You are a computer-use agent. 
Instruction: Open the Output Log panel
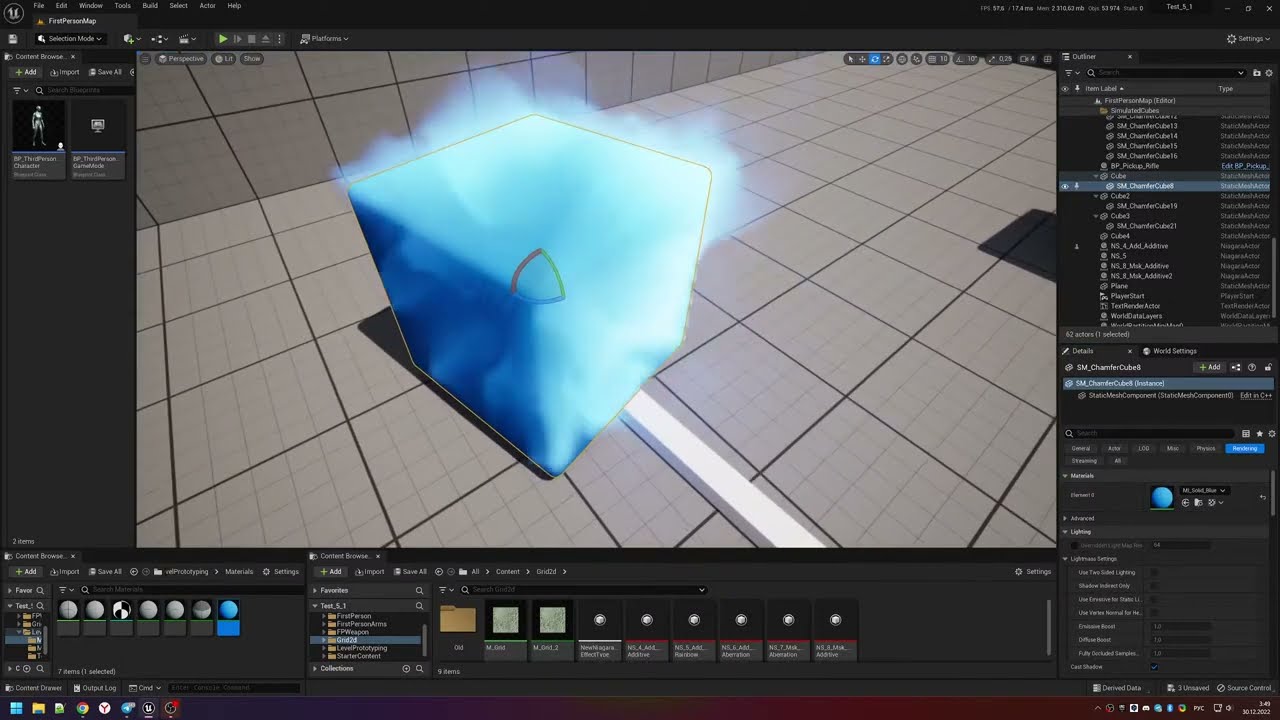(x=94, y=688)
